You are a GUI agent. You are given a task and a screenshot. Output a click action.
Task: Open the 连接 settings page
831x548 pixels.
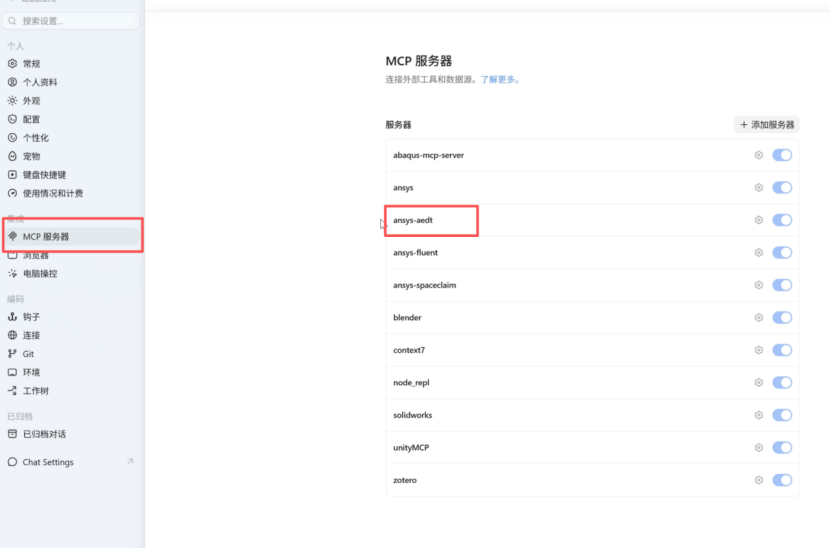[71, 335]
